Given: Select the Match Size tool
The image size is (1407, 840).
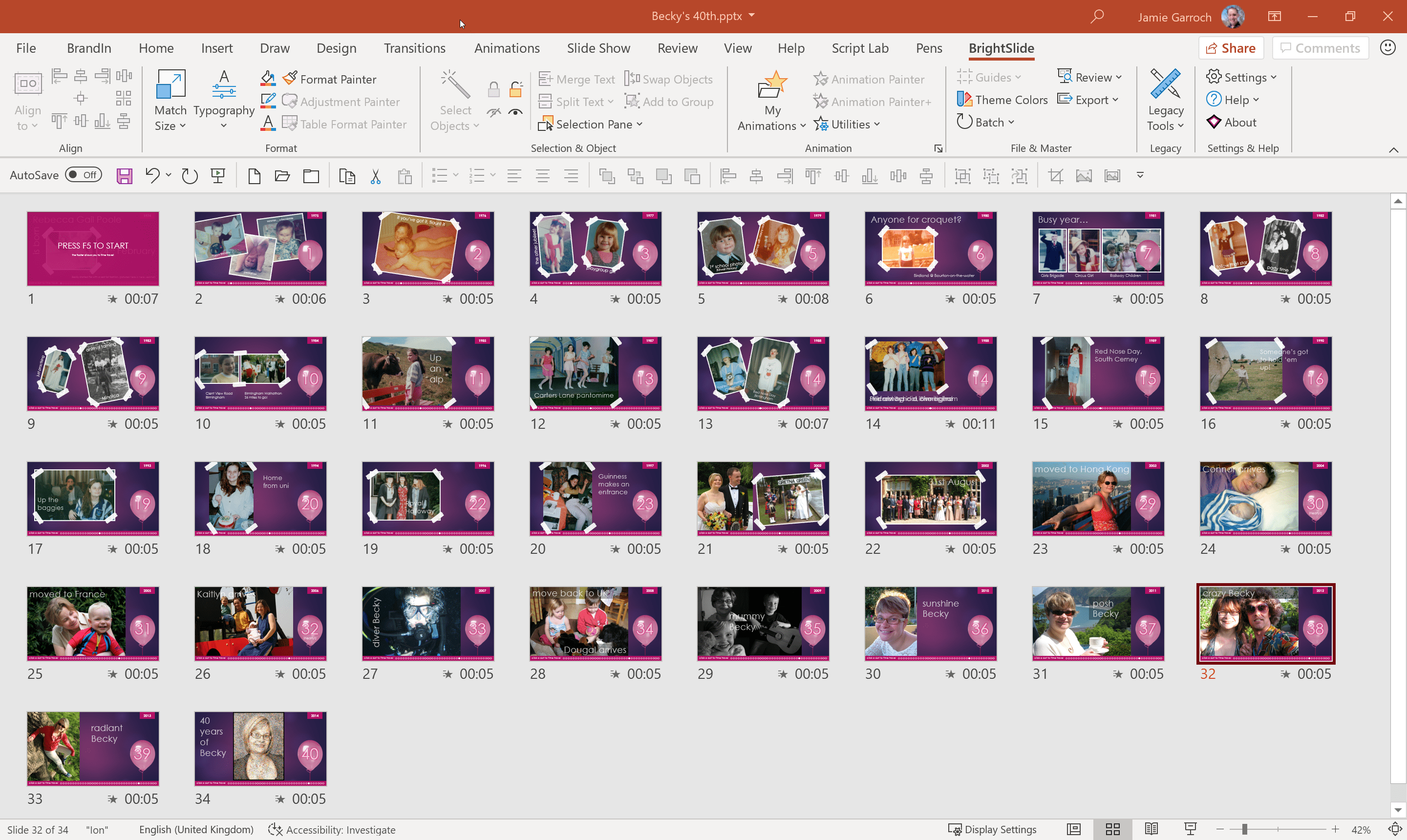Looking at the screenshot, I should pos(170,100).
